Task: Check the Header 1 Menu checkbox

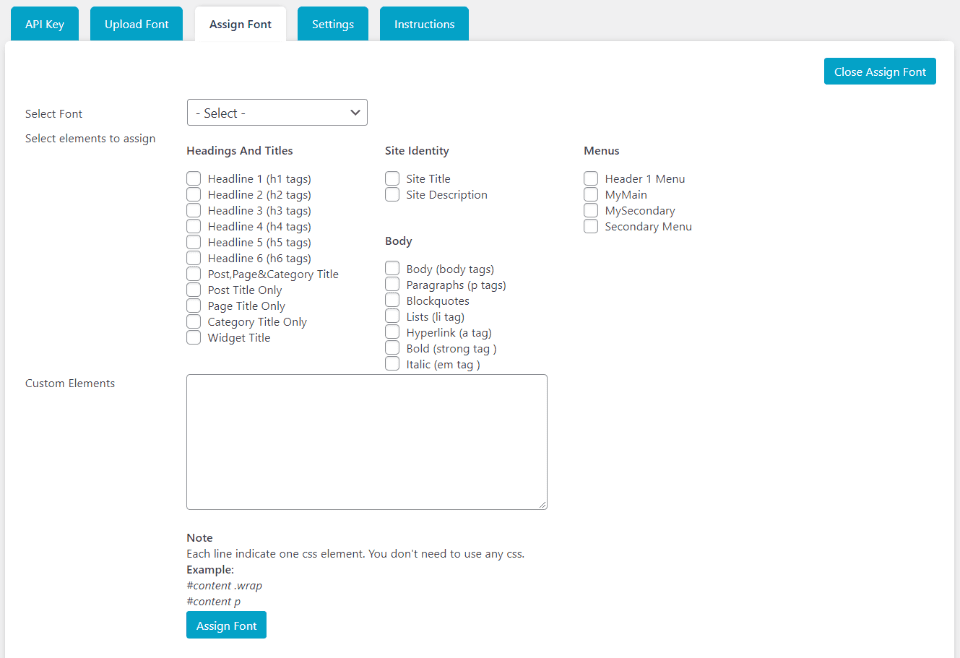Action: coord(591,179)
